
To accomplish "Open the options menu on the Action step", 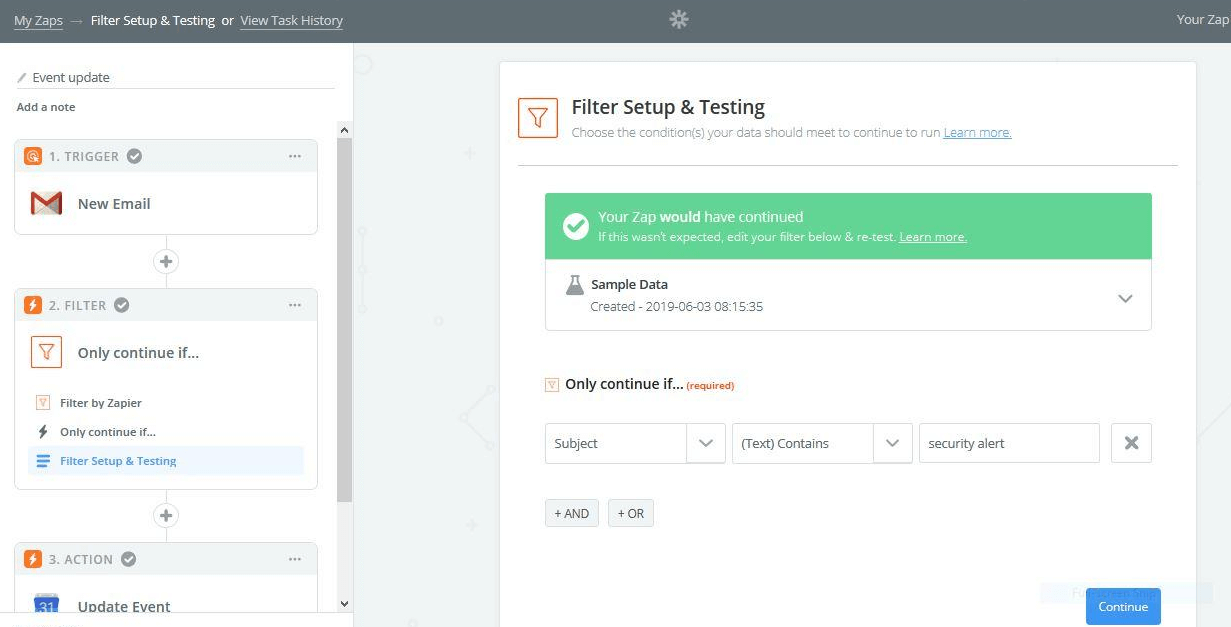I will [x=295, y=558].
